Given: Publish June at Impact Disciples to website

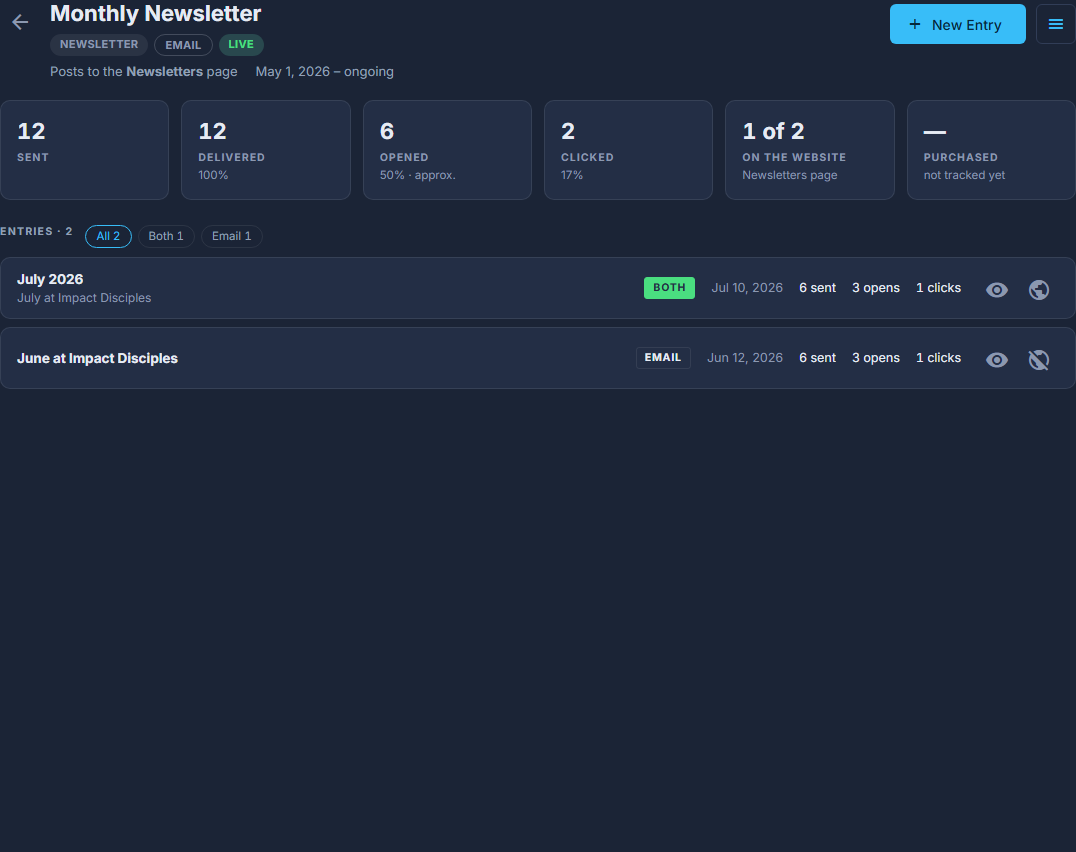Looking at the screenshot, I should tap(1039, 359).
